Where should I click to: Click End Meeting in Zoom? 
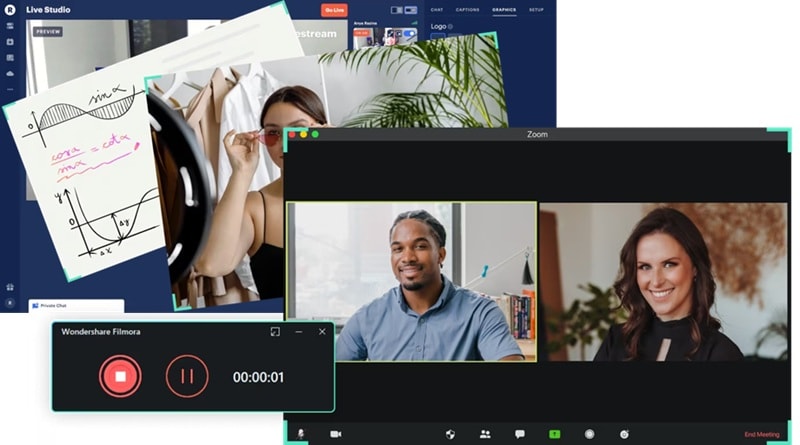coord(762,434)
